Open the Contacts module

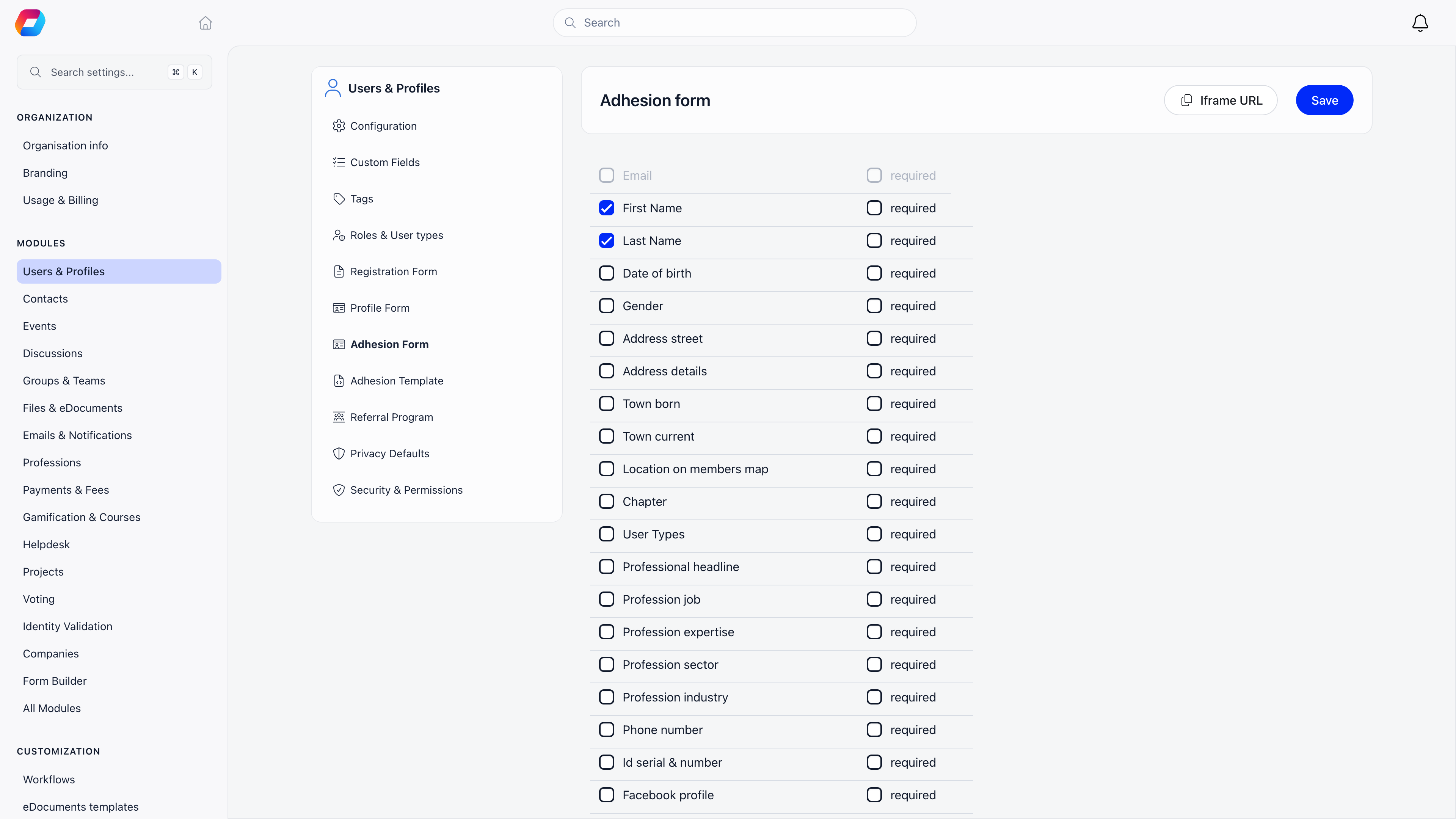click(45, 299)
